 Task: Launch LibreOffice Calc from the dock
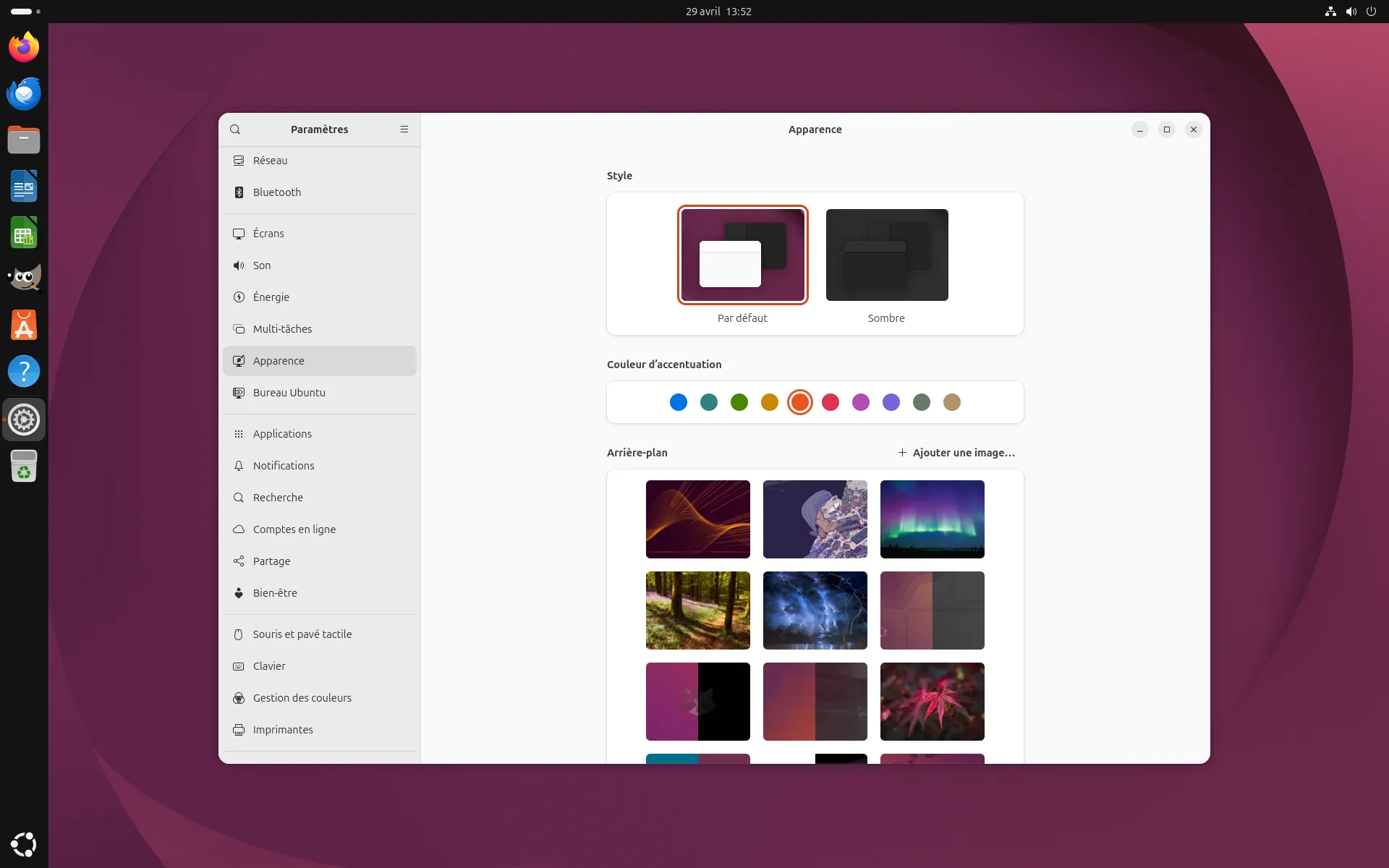click(x=24, y=232)
